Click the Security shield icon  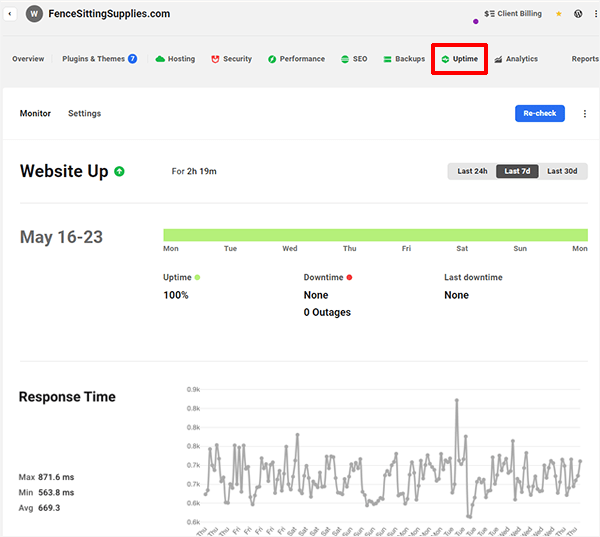[x=215, y=59]
